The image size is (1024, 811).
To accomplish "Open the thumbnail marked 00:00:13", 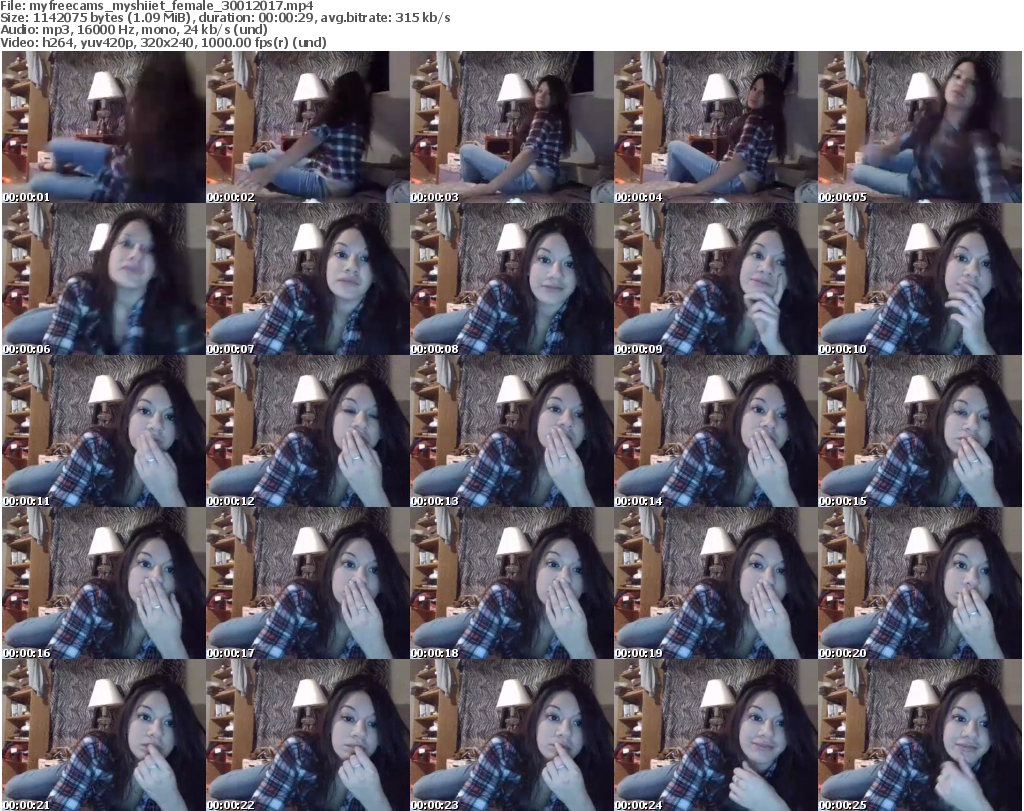I will (x=511, y=431).
